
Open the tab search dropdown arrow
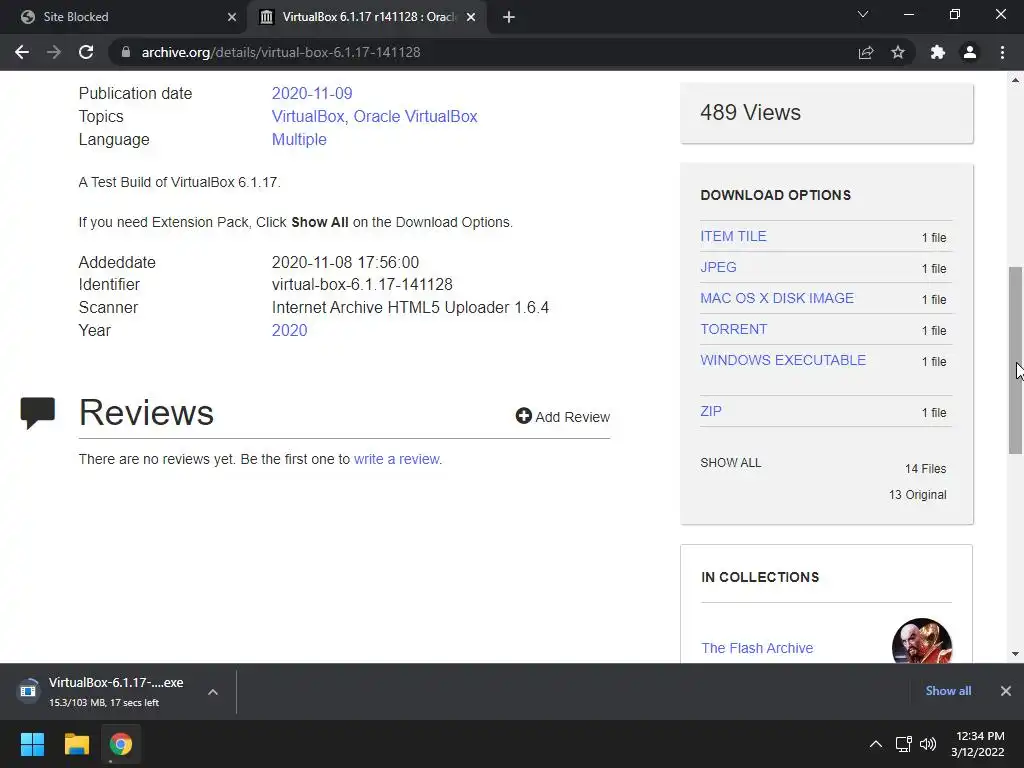[863, 14]
